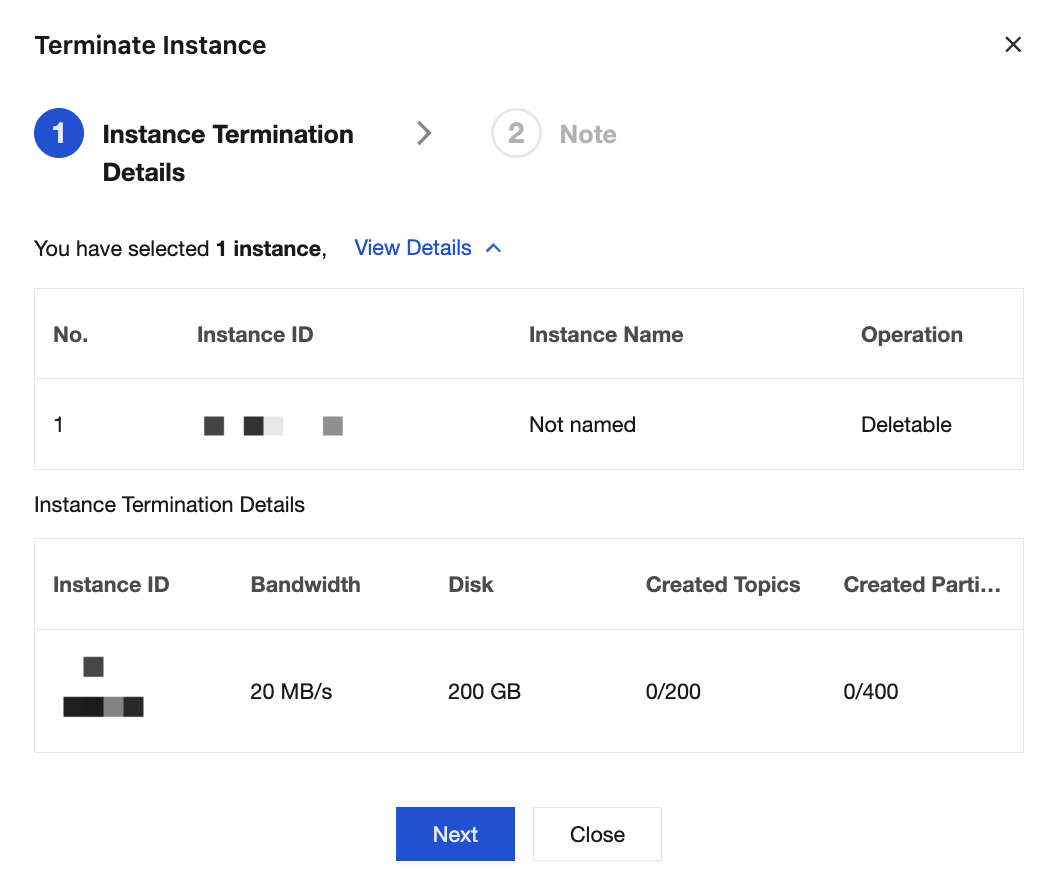This screenshot has width=1048, height=876.
Task: Select the Note step label
Action: (x=588, y=134)
